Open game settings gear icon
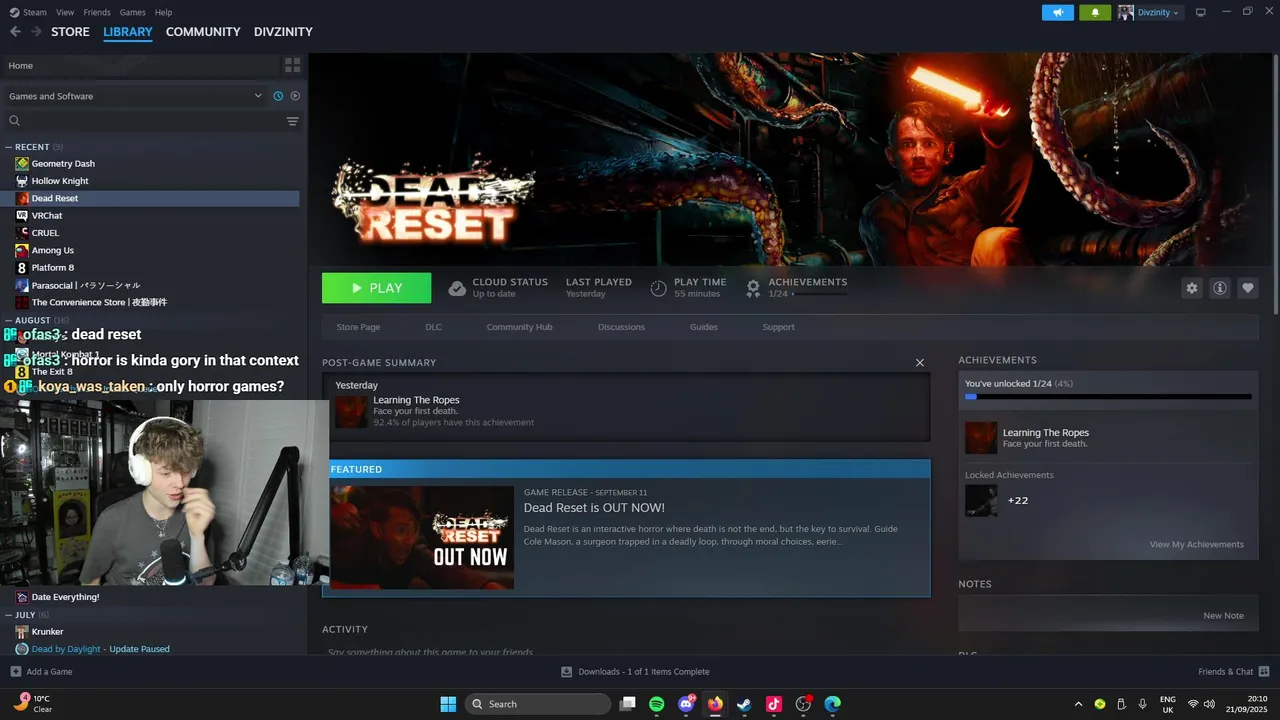Image resolution: width=1280 pixels, height=720 pixels. point(1192,288)
